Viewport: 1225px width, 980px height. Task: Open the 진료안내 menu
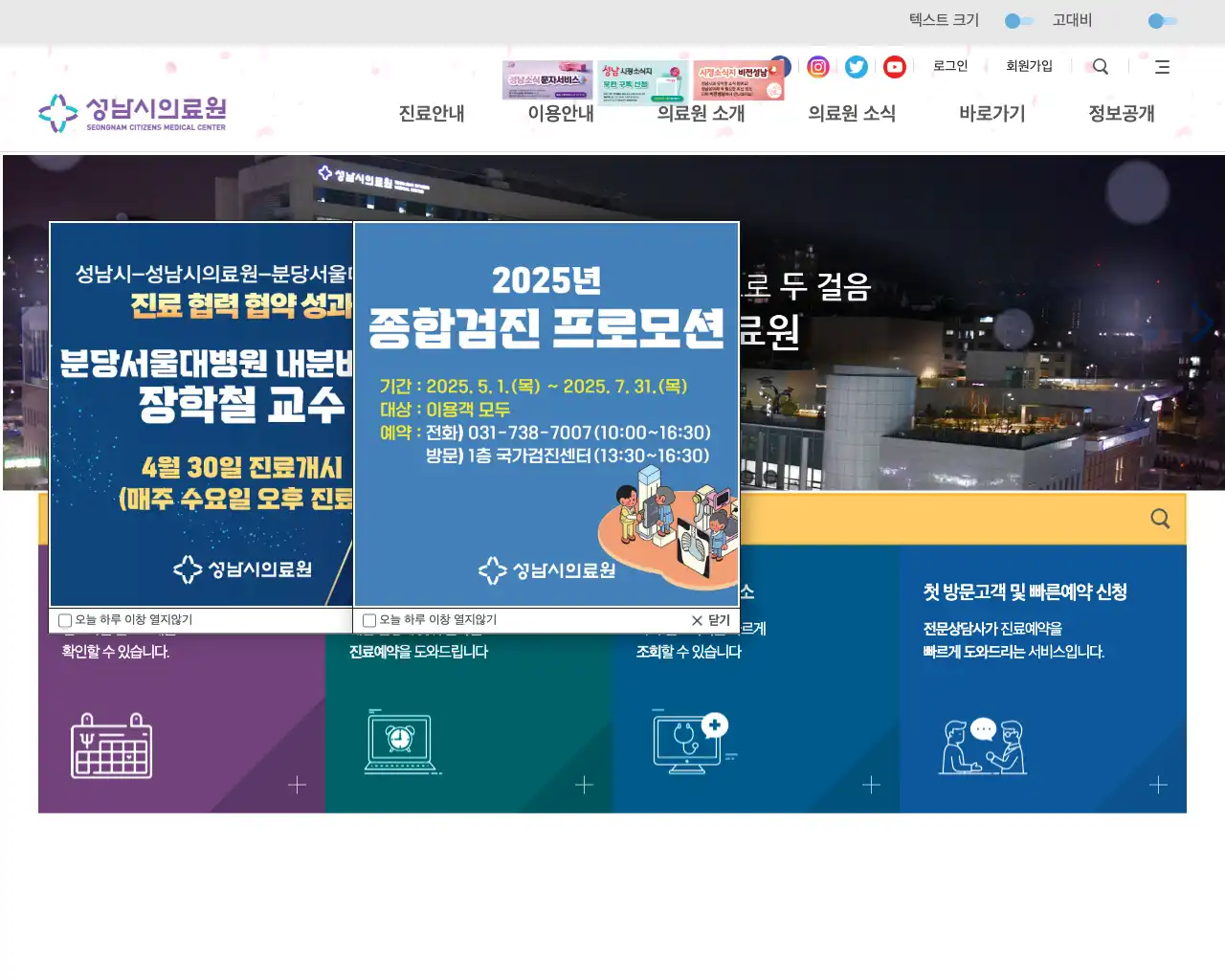[432, 113]
